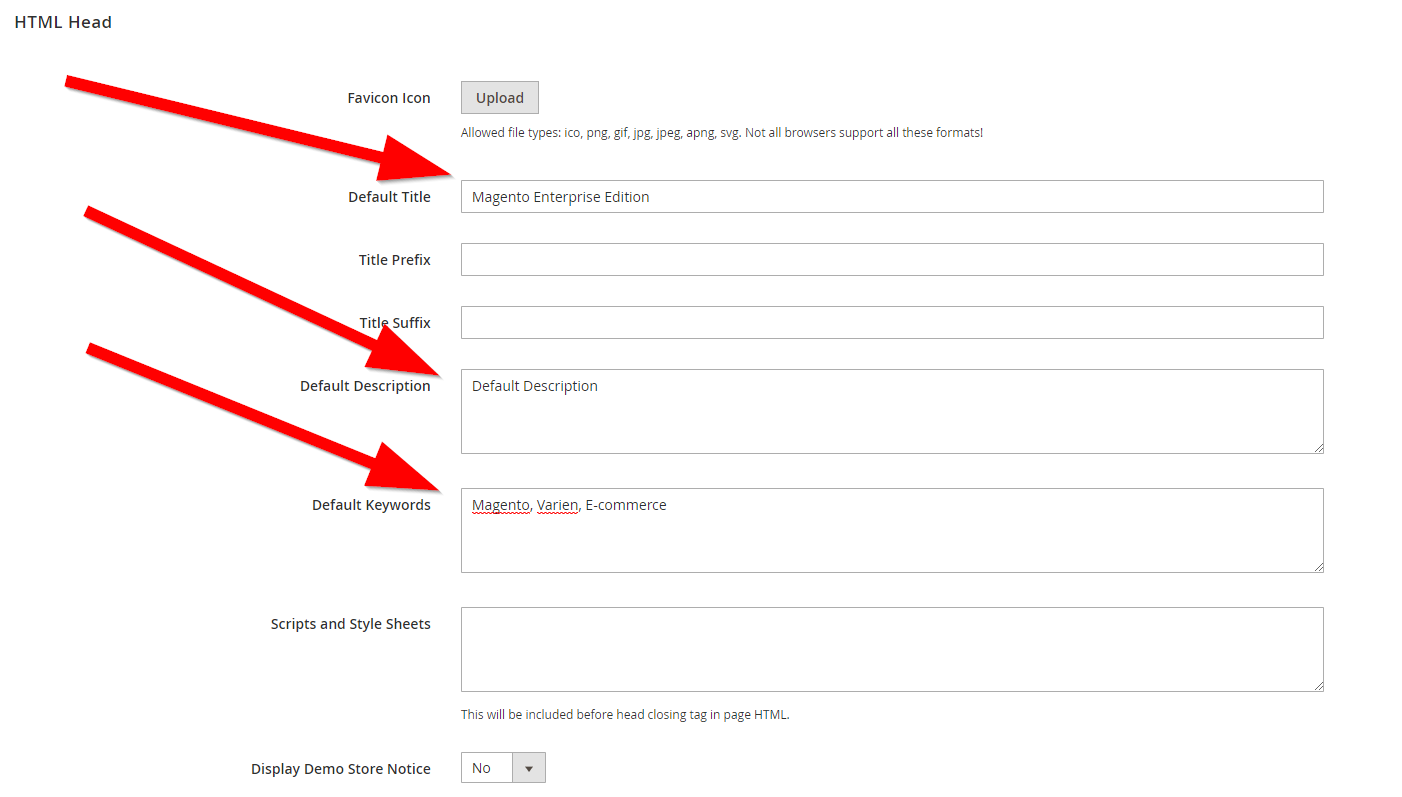Click the allowed file types helper text
This screenshot has width=1402, height=797.
click(x=720, y=131)
